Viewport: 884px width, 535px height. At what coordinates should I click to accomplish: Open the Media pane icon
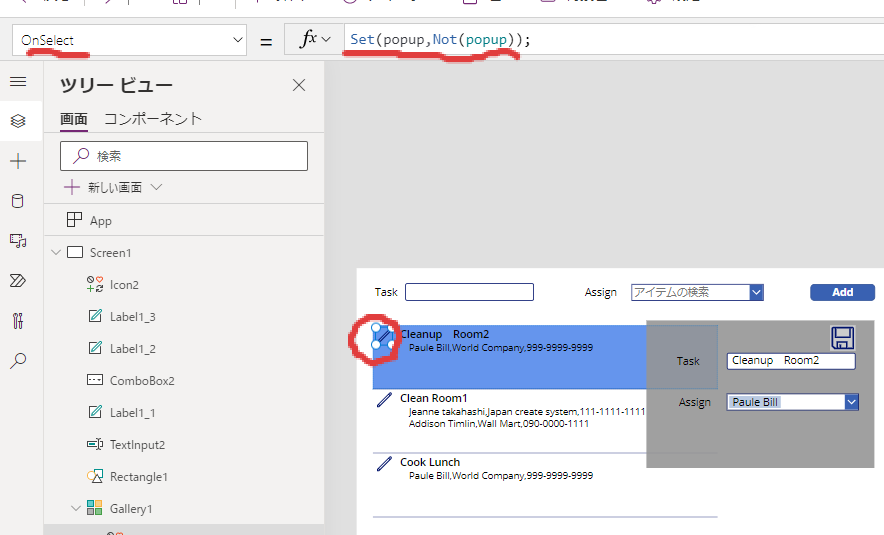[18, 241]
